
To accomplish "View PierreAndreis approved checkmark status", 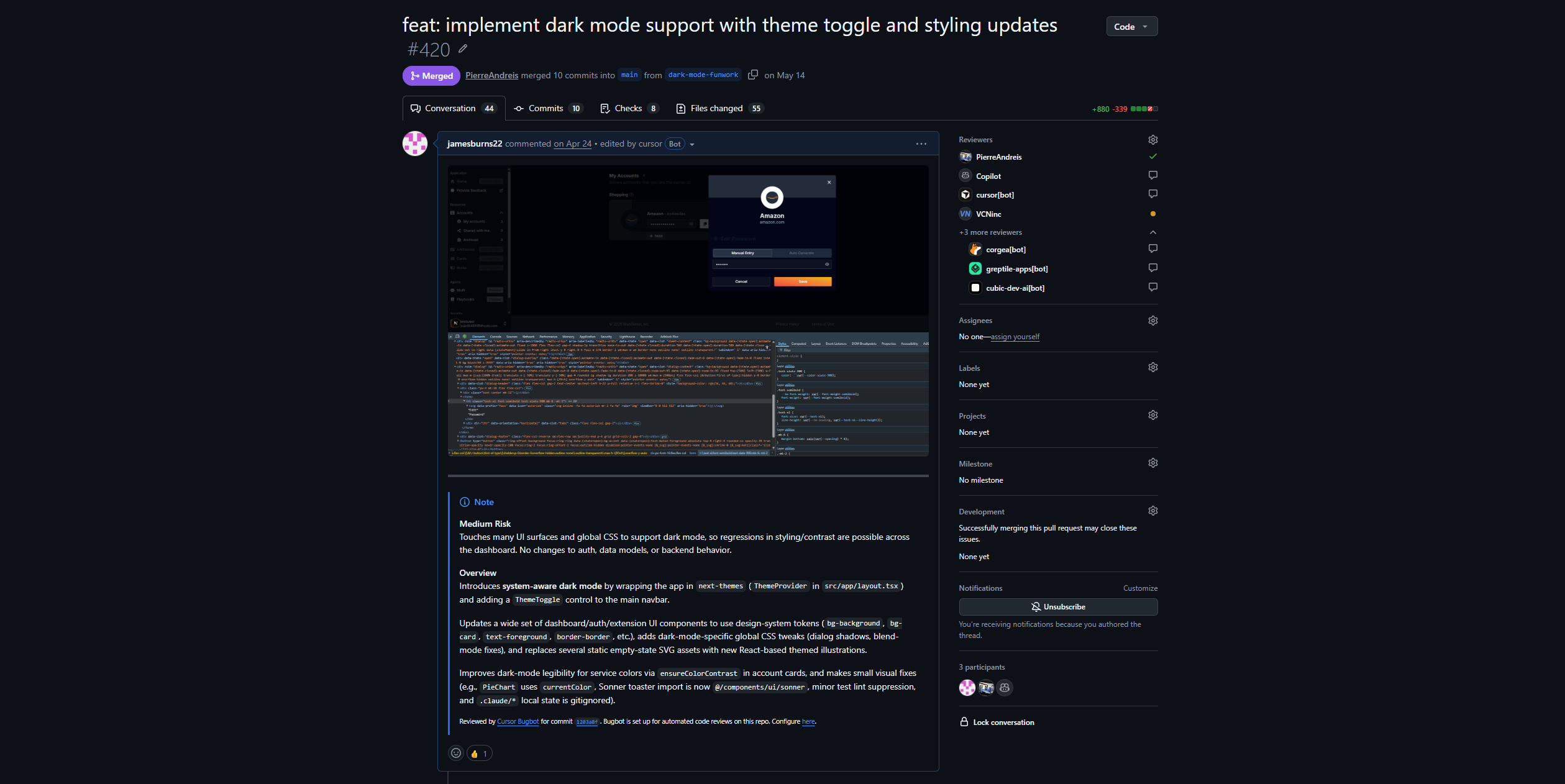I will click(1153, 157).
